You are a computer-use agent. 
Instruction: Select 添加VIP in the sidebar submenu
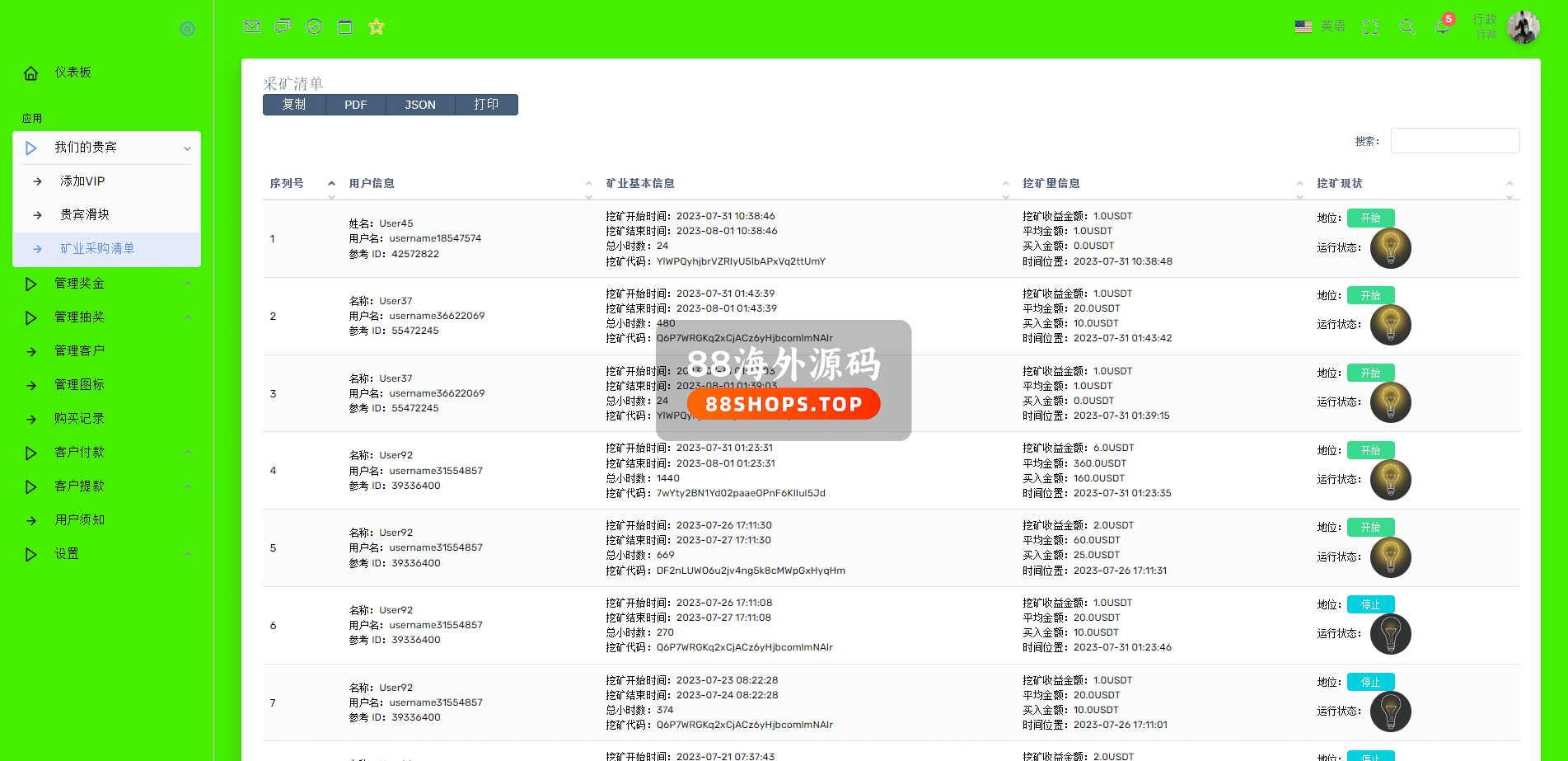point(82,181)
